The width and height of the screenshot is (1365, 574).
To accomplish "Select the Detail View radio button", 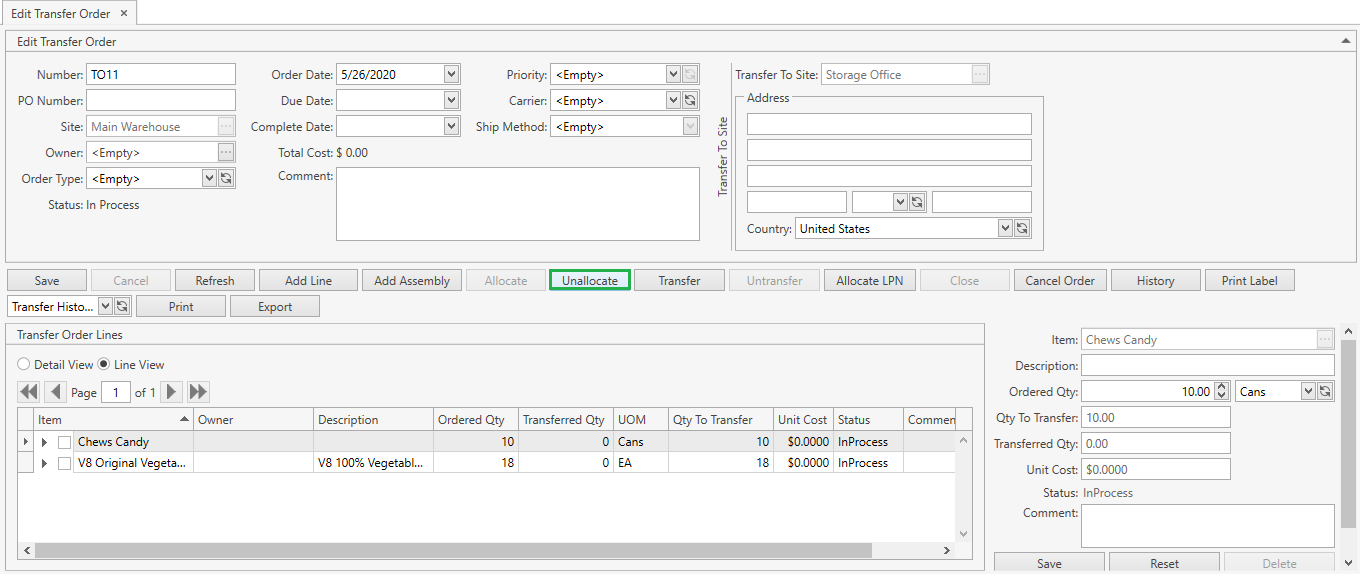I will point(24,365).
